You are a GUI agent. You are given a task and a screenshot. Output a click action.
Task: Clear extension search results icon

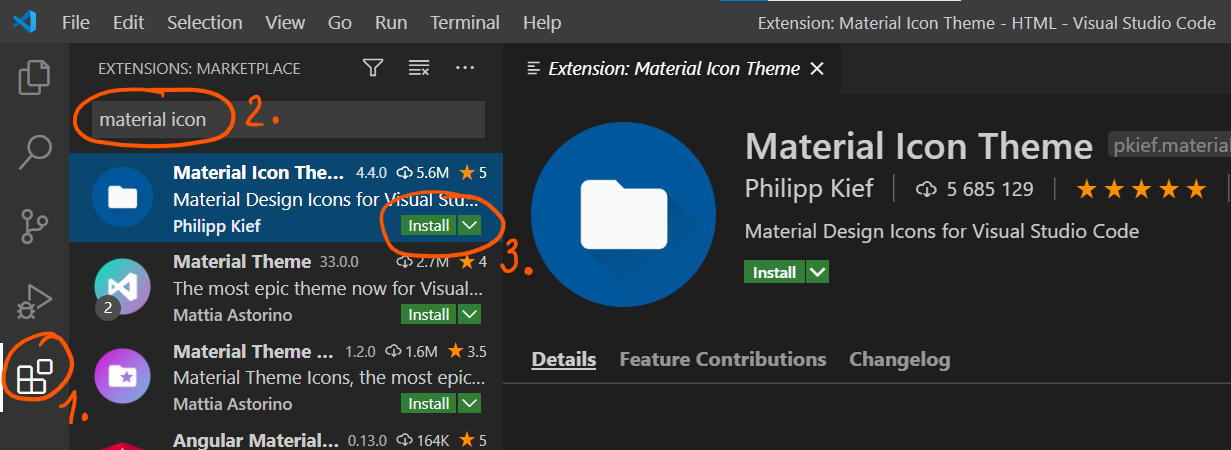point(419,68)
